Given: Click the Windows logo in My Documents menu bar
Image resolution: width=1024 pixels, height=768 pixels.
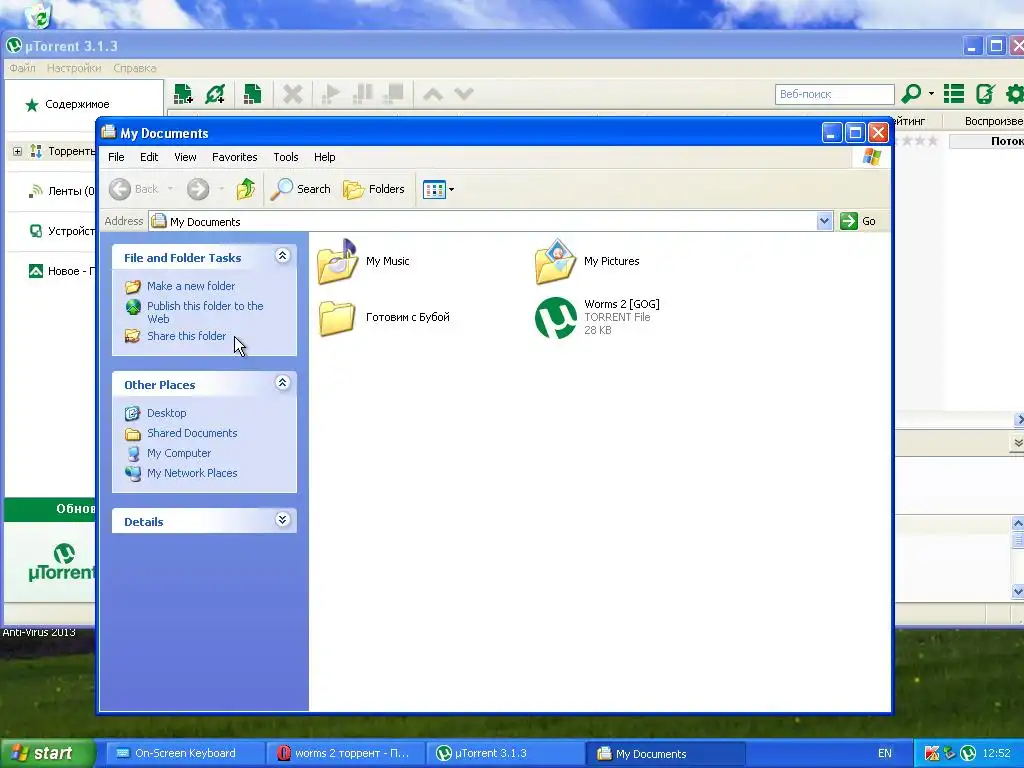Looking at the screenshot, I should [872, 157].
